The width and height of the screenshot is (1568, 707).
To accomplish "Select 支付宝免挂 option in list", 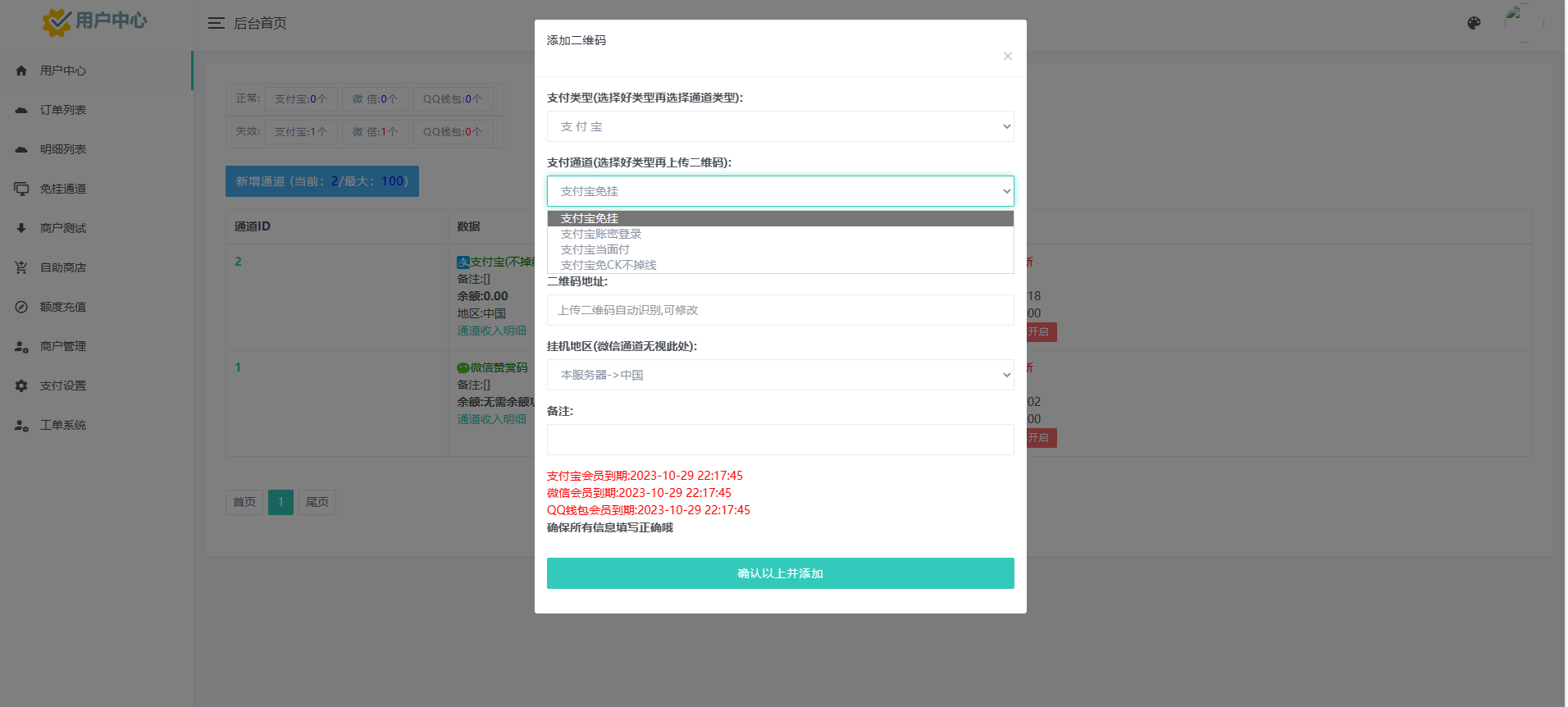I will coord(780,218).
